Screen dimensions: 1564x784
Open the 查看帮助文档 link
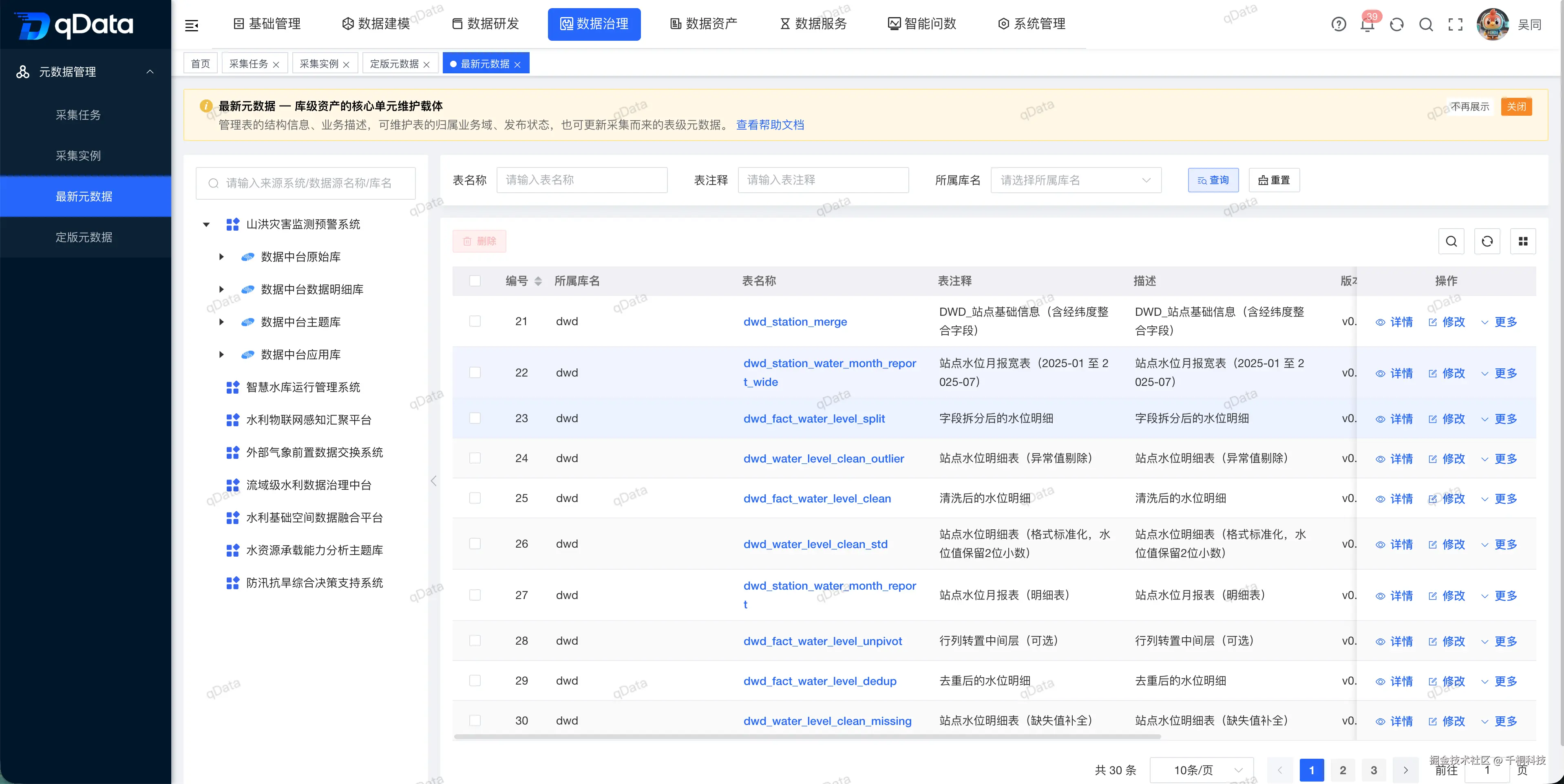[x=770, y=125]
